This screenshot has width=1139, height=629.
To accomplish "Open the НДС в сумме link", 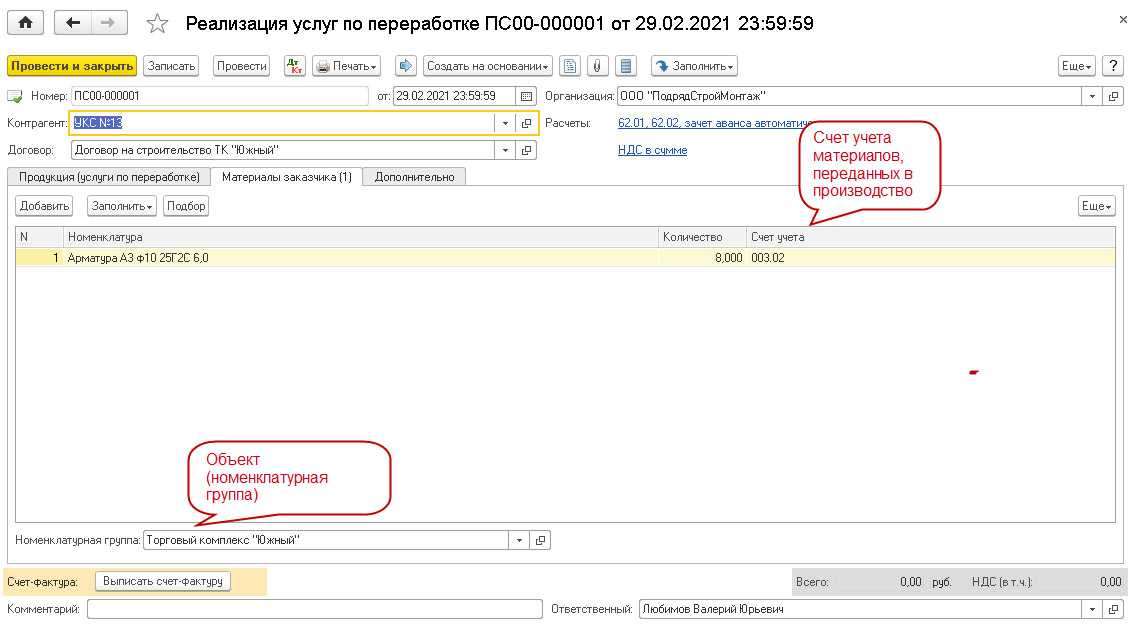I will tap(652, 150).
